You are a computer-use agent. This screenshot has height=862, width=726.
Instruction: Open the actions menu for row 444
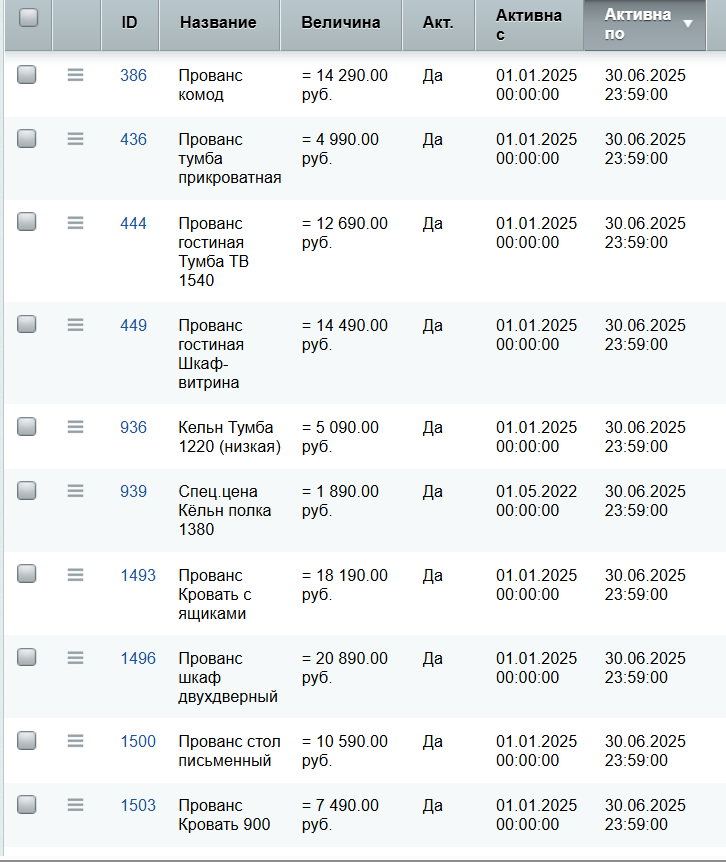pos(75,223)
